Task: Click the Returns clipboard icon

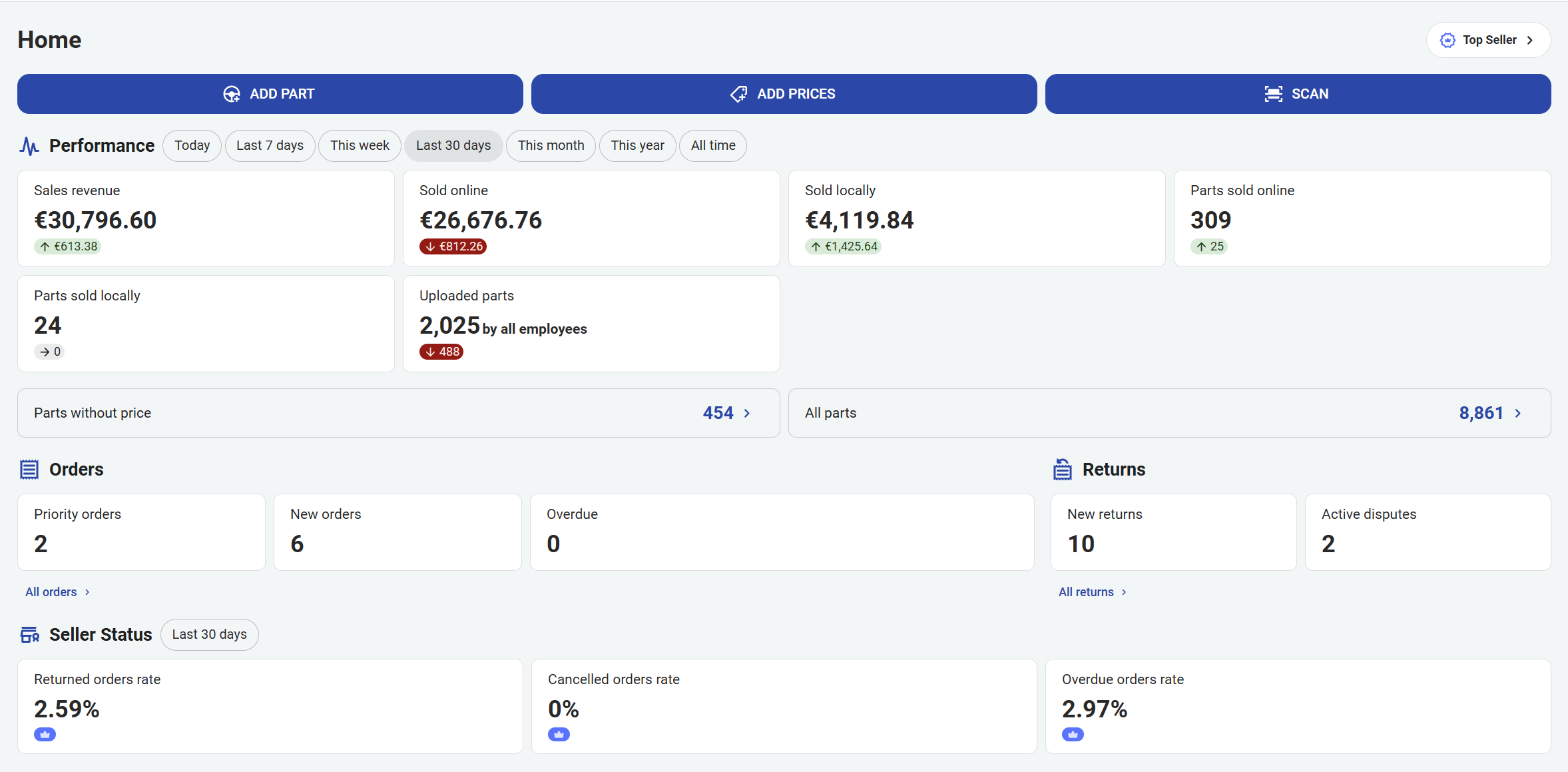Action: click(1063, 470)
